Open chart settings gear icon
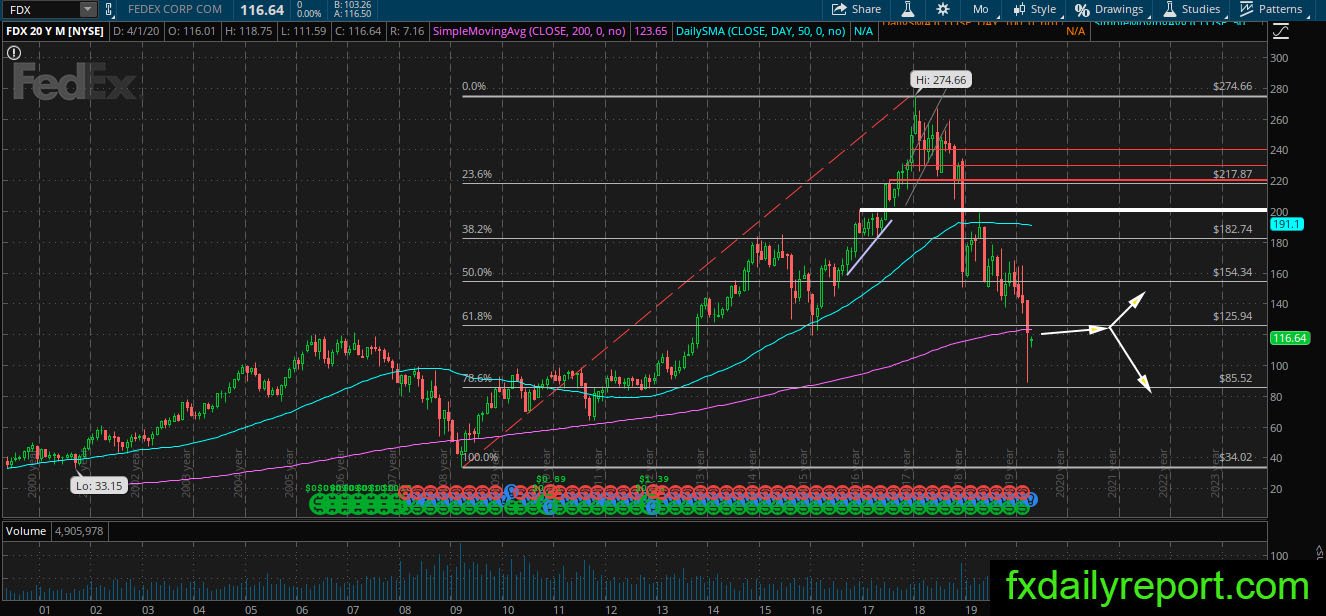This screenshot has height=616, width=1326. tap(942, 9)
